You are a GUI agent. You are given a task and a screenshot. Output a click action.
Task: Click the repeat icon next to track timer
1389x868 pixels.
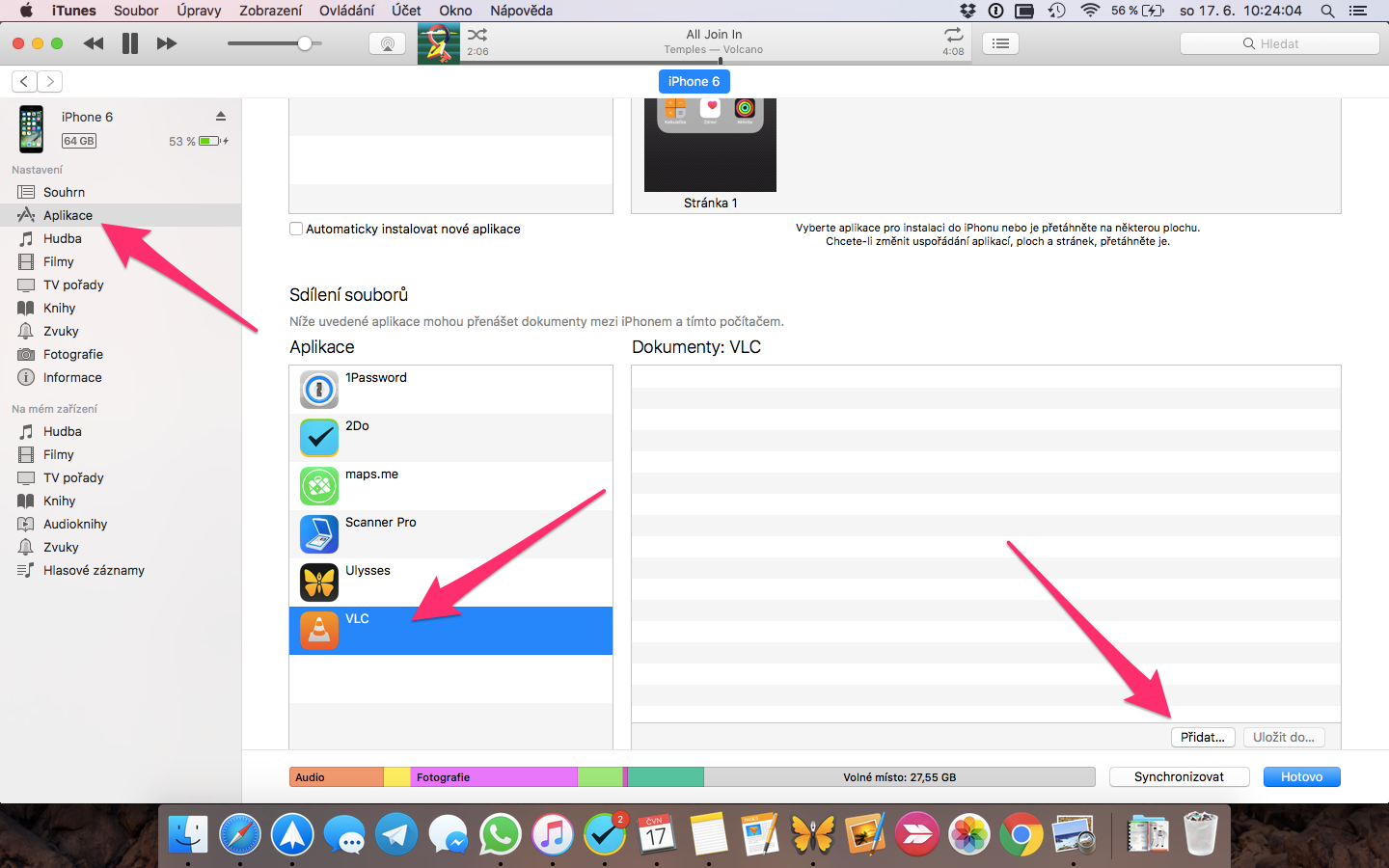coord(953,35)
